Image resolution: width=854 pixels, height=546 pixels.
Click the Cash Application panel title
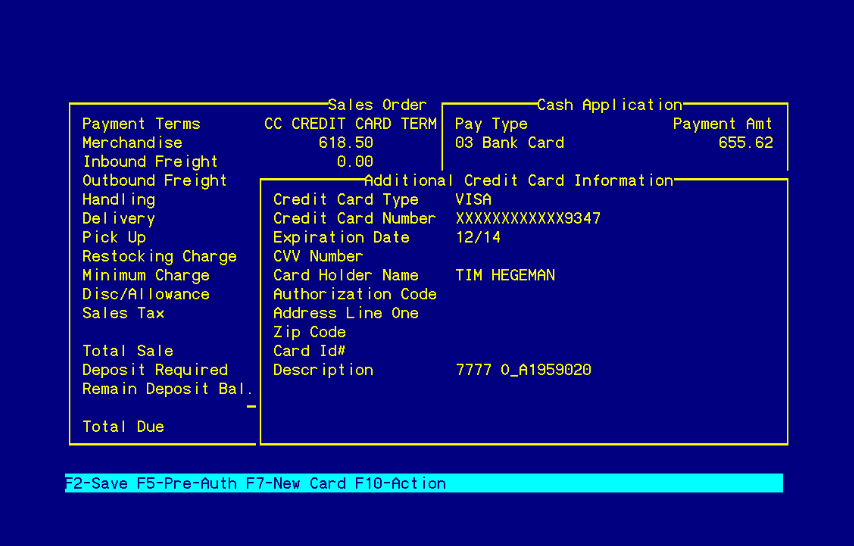(x=609, y=105)
